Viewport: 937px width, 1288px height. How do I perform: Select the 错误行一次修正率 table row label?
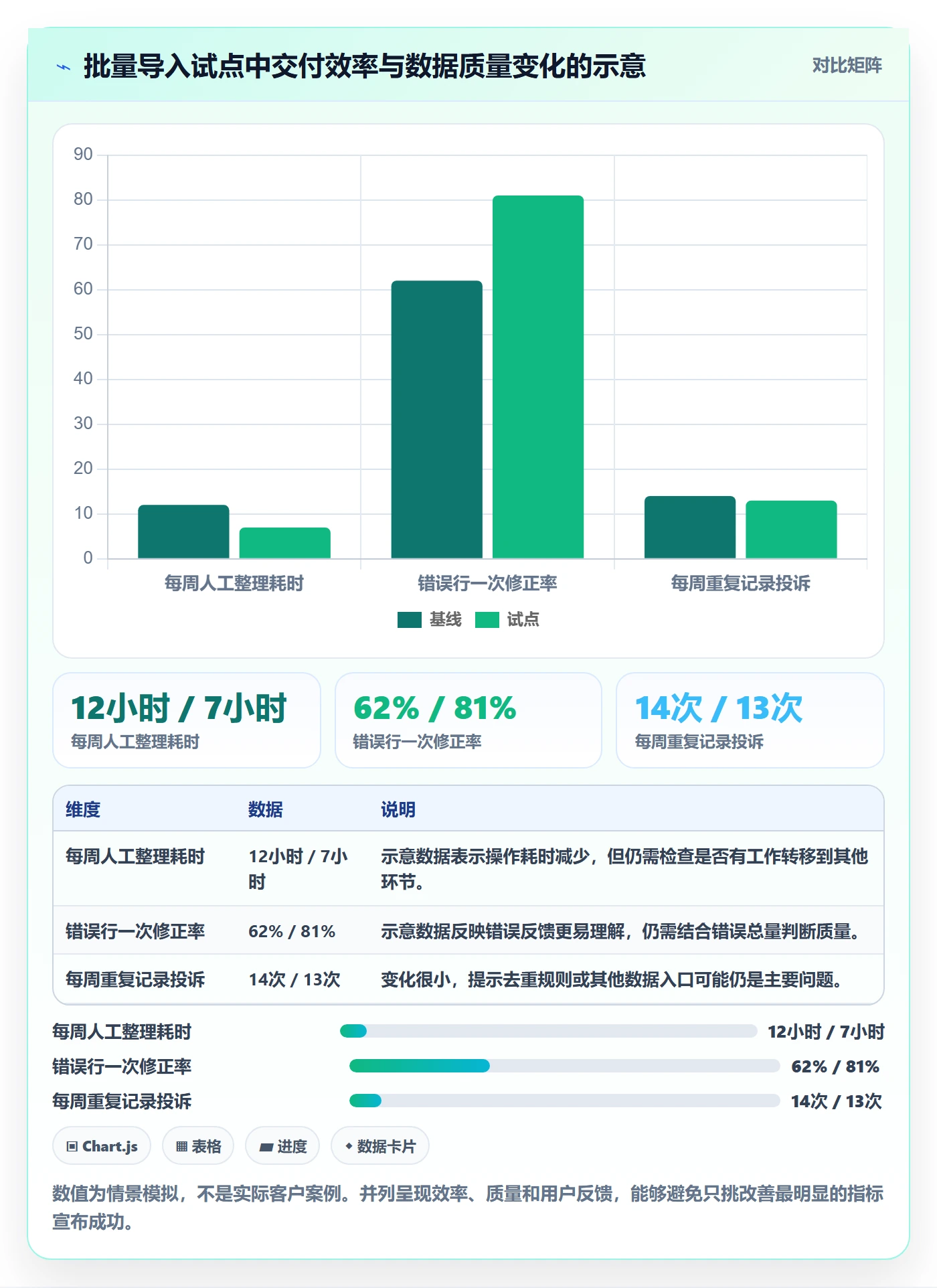click(135, 931)
